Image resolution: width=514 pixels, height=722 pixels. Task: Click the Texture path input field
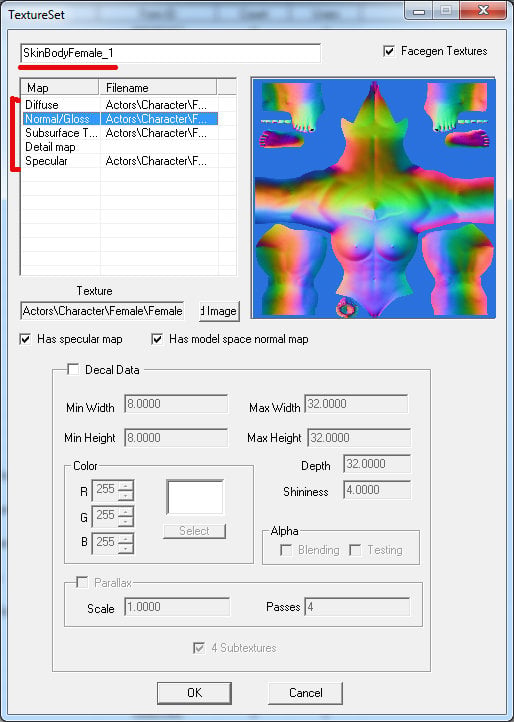102,311
